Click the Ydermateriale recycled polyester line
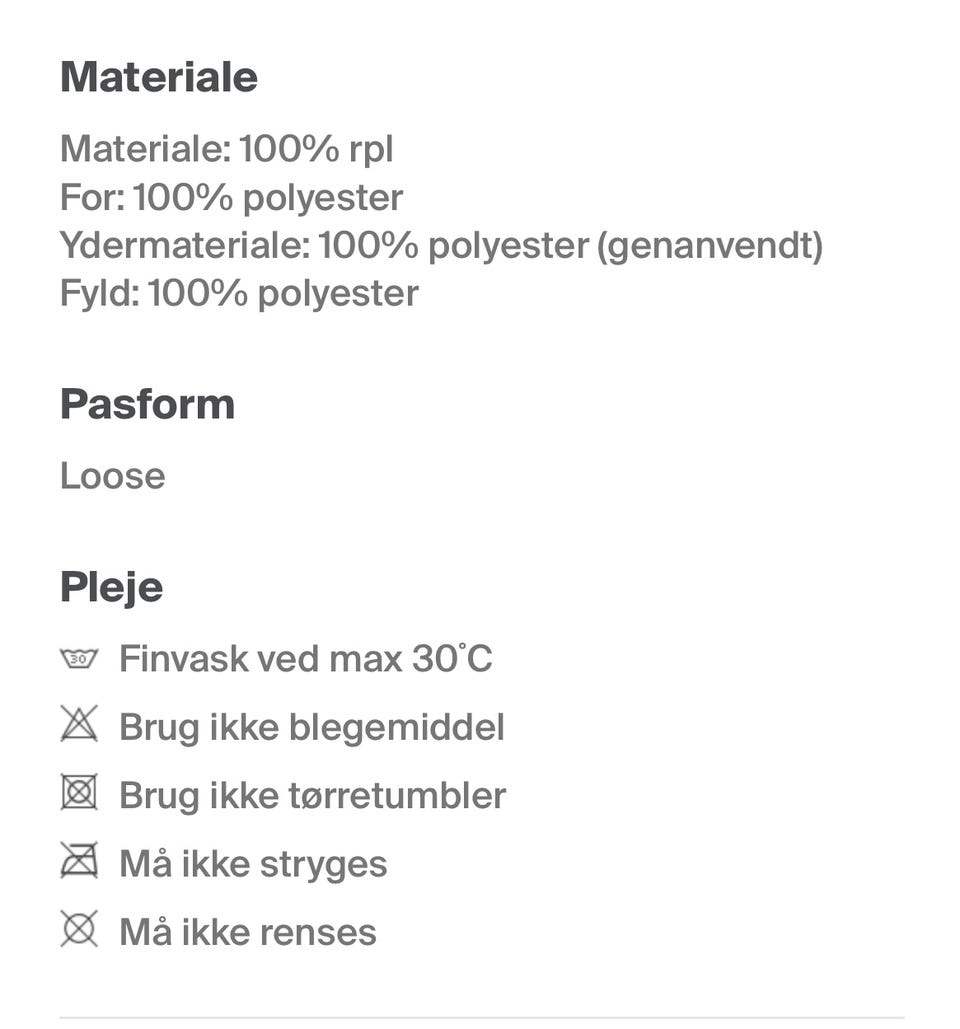960x1029 pixels. tap(440, 245)
